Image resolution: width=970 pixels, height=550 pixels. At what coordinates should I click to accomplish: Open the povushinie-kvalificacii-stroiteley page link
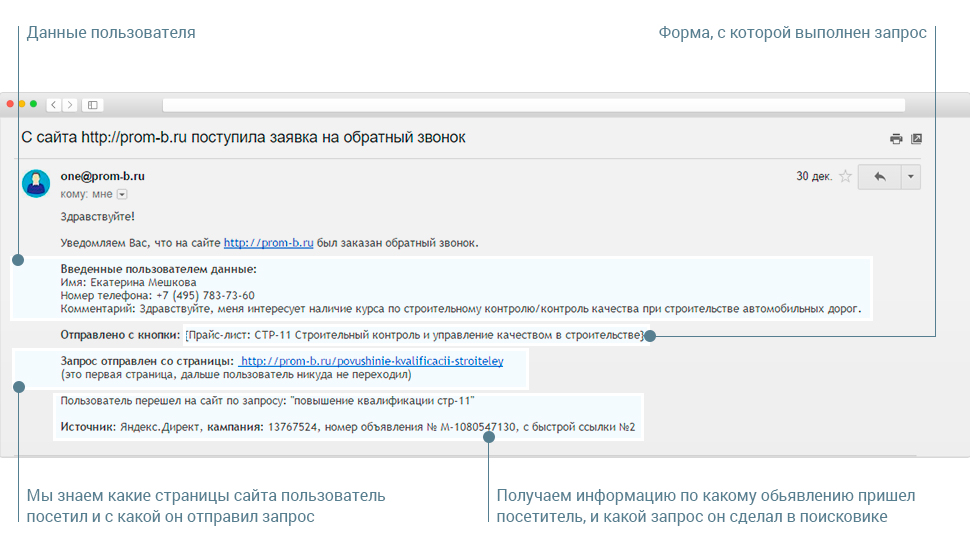coord(371,361)
